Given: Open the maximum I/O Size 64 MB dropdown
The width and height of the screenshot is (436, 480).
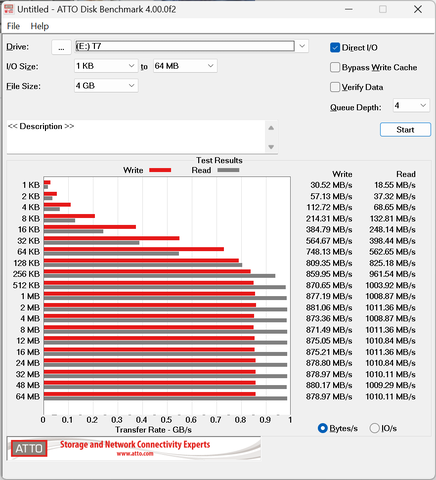Looking at the screenshot, I should (185, 66).
